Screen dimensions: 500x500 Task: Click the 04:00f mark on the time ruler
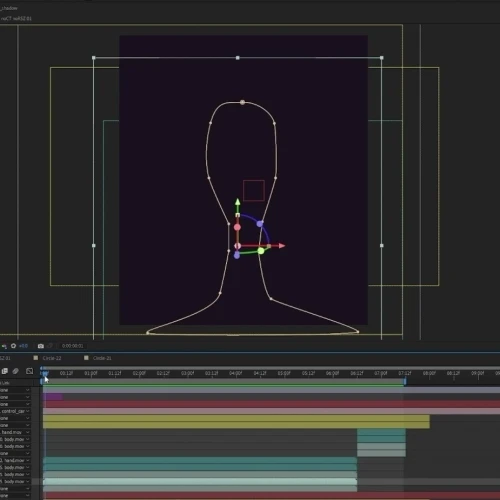coord(236,373)
